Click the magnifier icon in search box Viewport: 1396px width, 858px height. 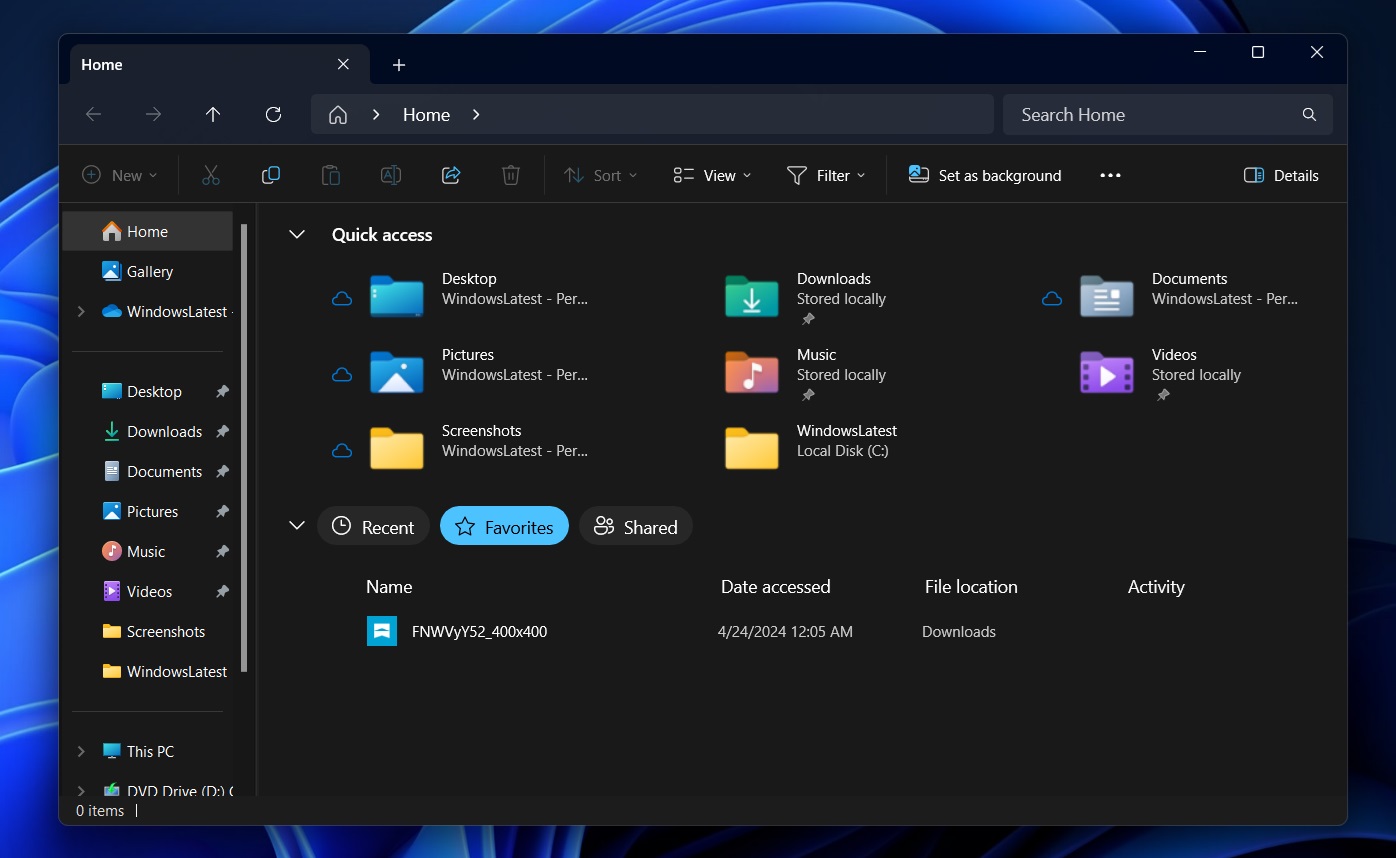click(1309, 115)
